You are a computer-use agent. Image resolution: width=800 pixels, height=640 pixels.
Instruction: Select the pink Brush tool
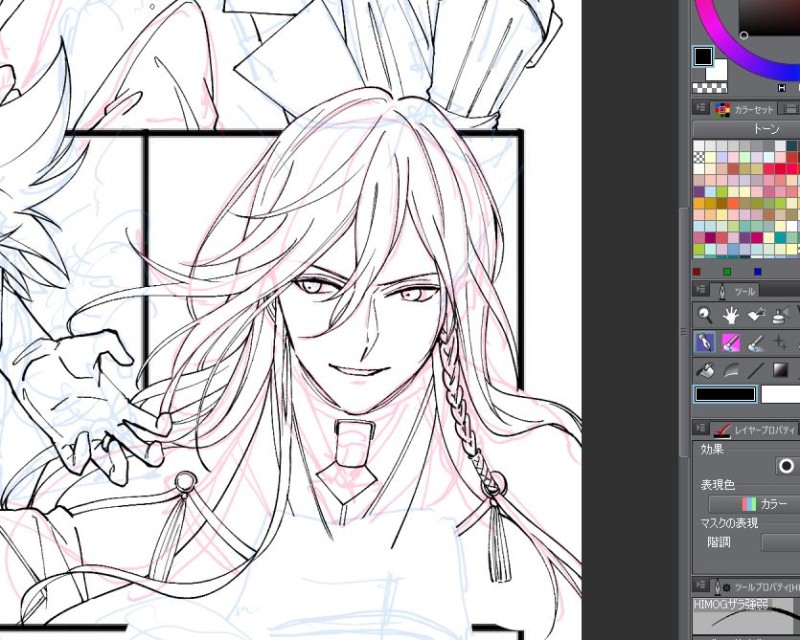731,342
